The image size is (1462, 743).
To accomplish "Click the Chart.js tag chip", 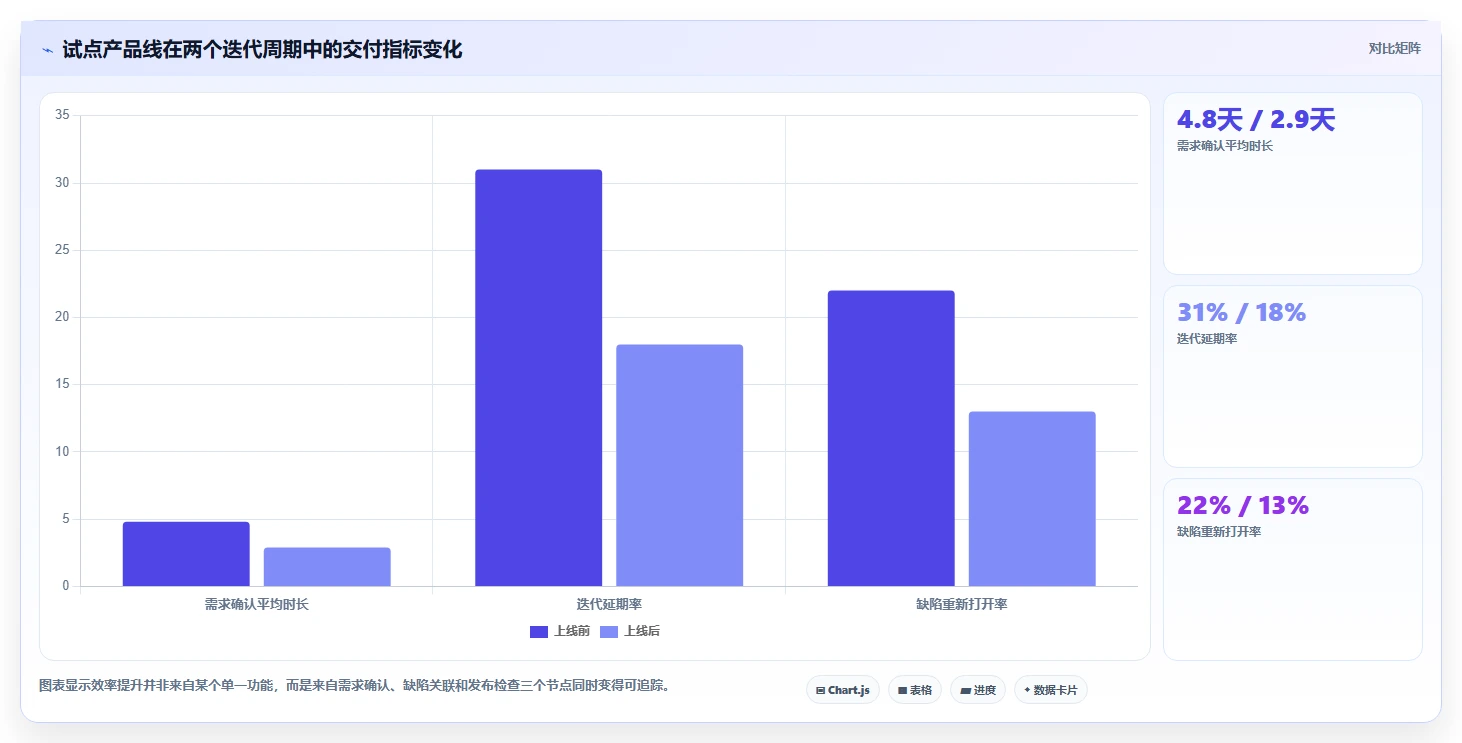I will [x=843, y=690].
